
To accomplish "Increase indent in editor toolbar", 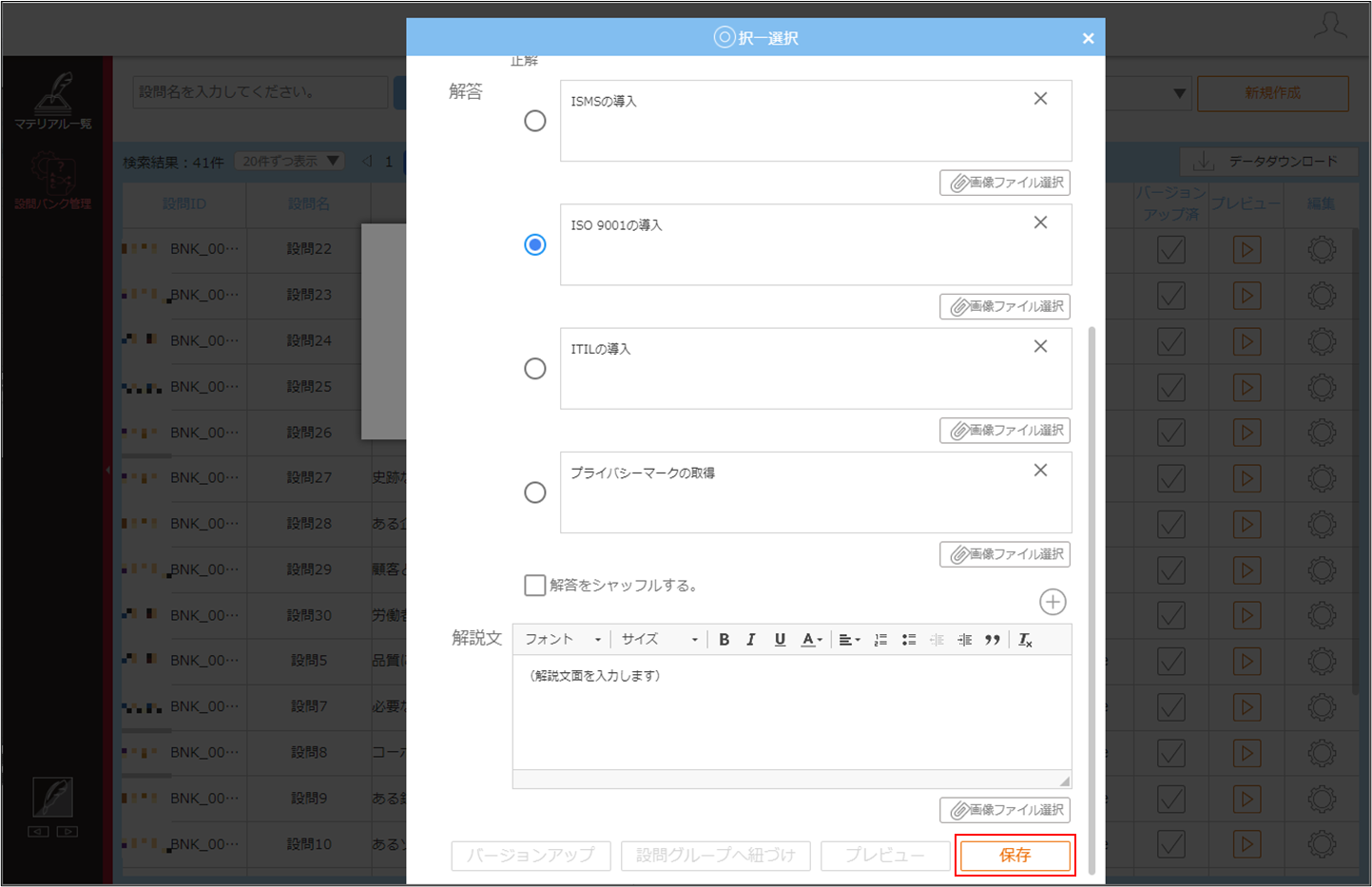I will [x=965, y=640].
